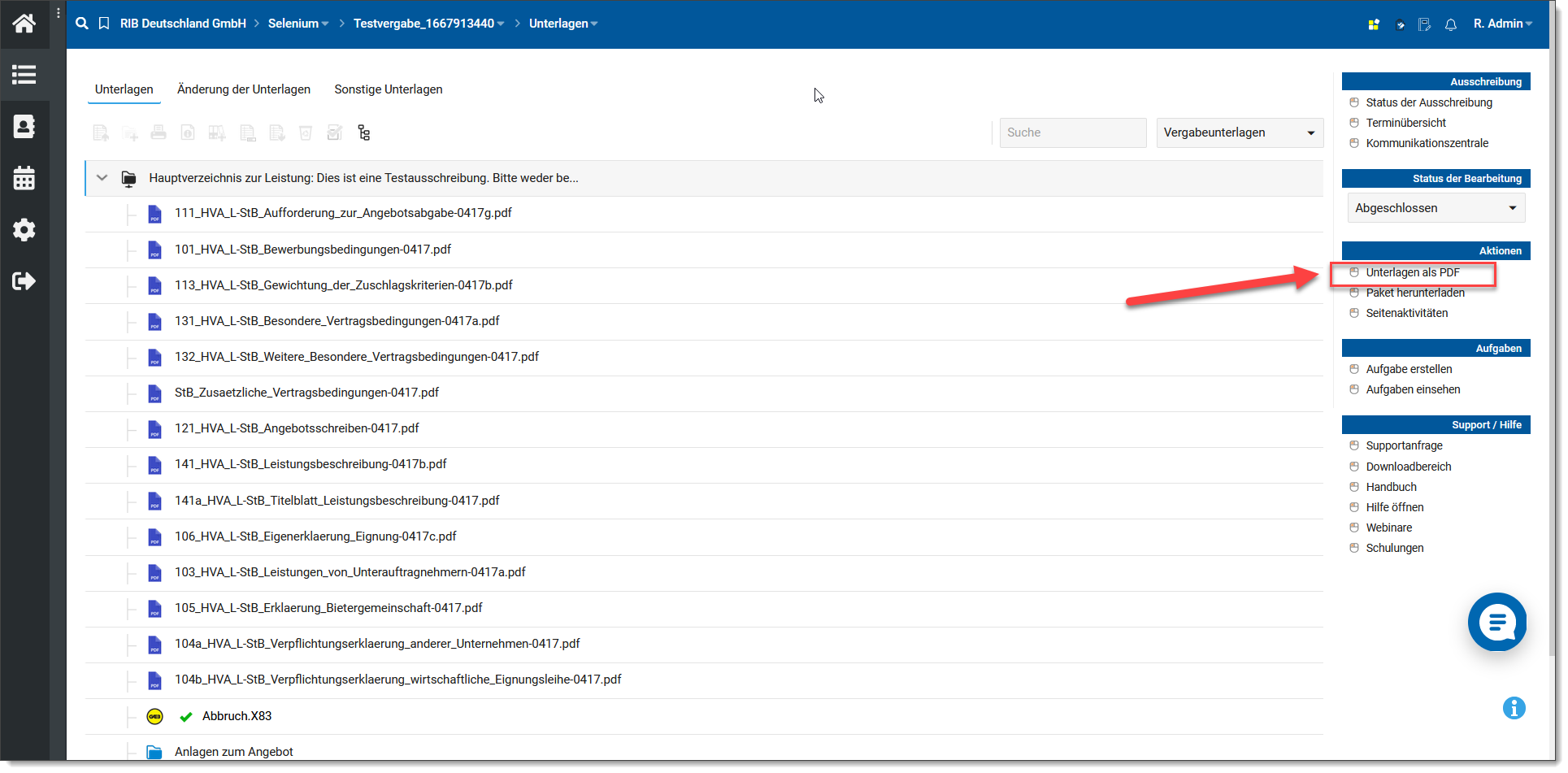Toggle the tree structure view icon
Image resolution: width=1568 pixels, height=773 pixels.
[364, 132]
